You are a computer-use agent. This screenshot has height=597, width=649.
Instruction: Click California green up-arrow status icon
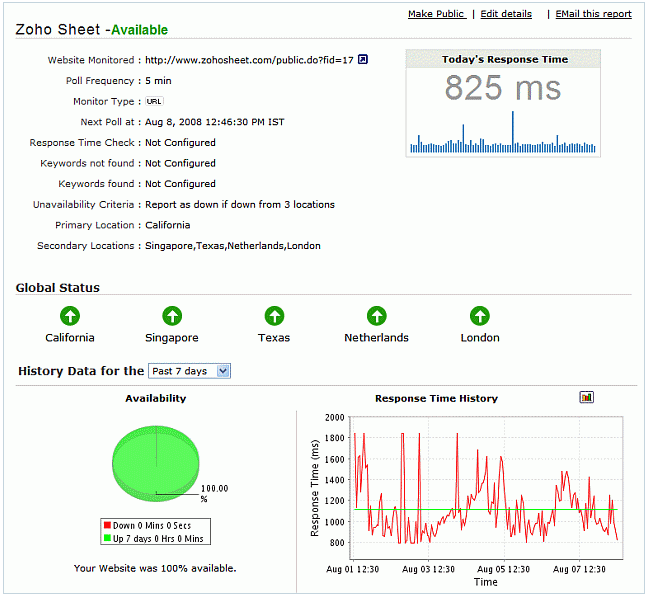tap(70, 316)
